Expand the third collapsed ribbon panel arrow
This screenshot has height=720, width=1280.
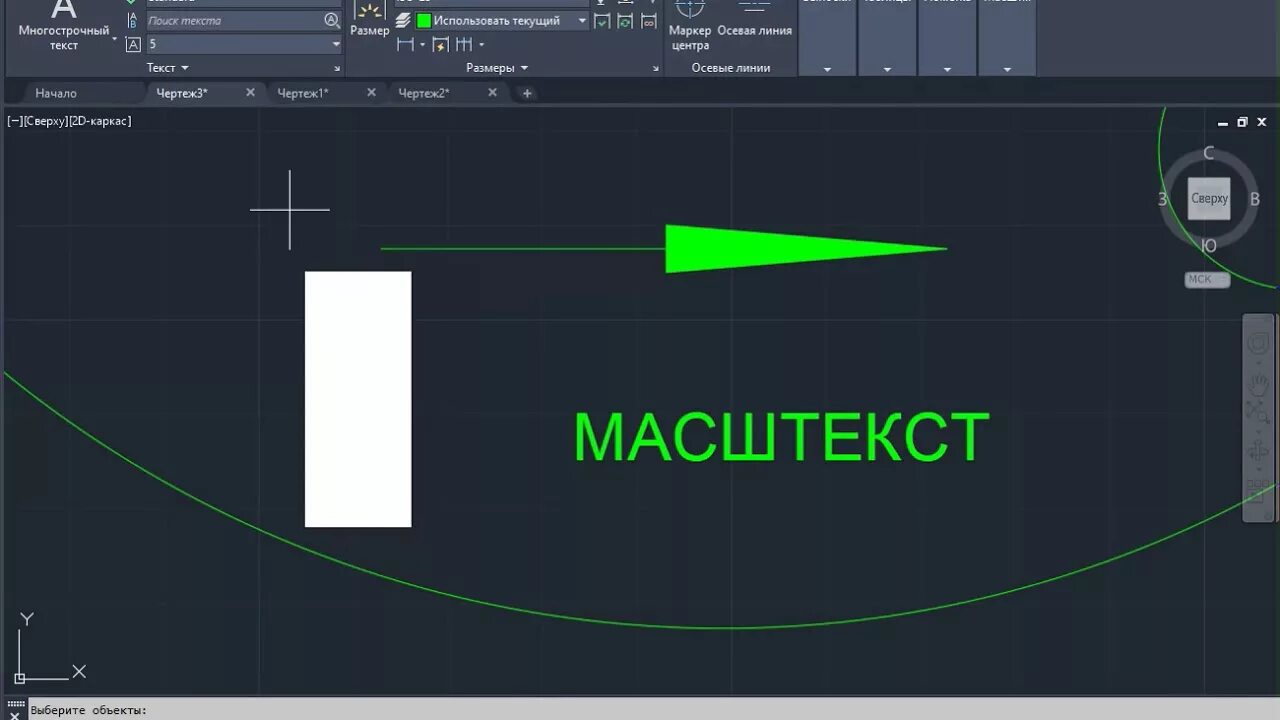947,69
